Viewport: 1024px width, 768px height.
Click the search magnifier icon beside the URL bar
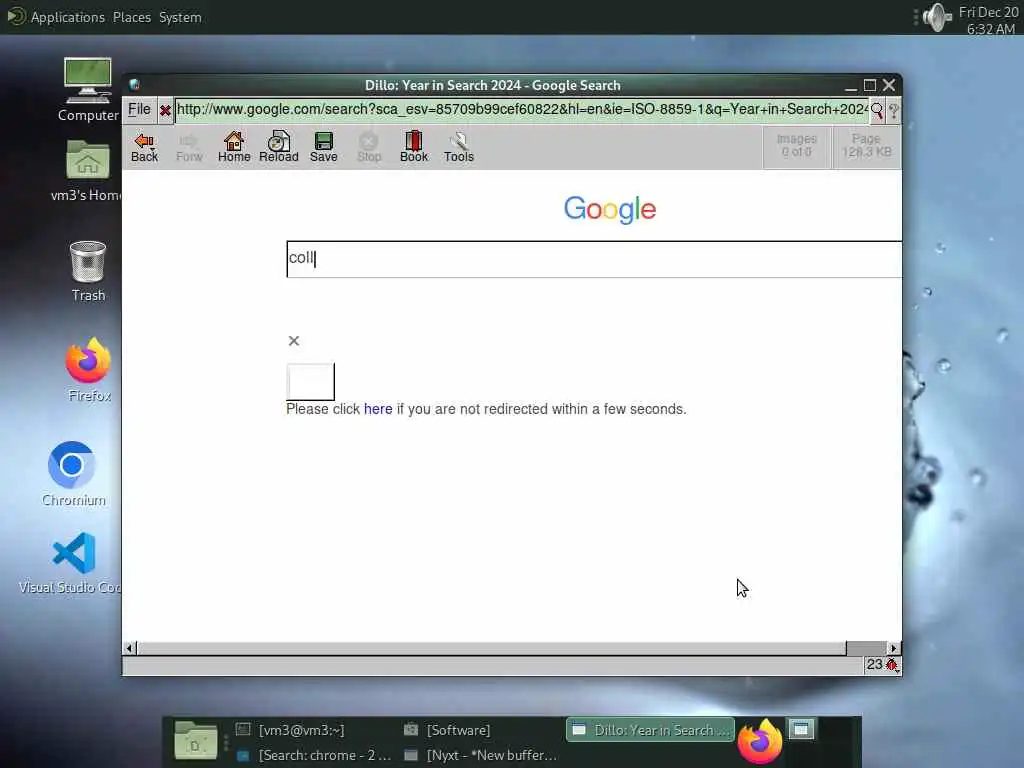[876, 110]
